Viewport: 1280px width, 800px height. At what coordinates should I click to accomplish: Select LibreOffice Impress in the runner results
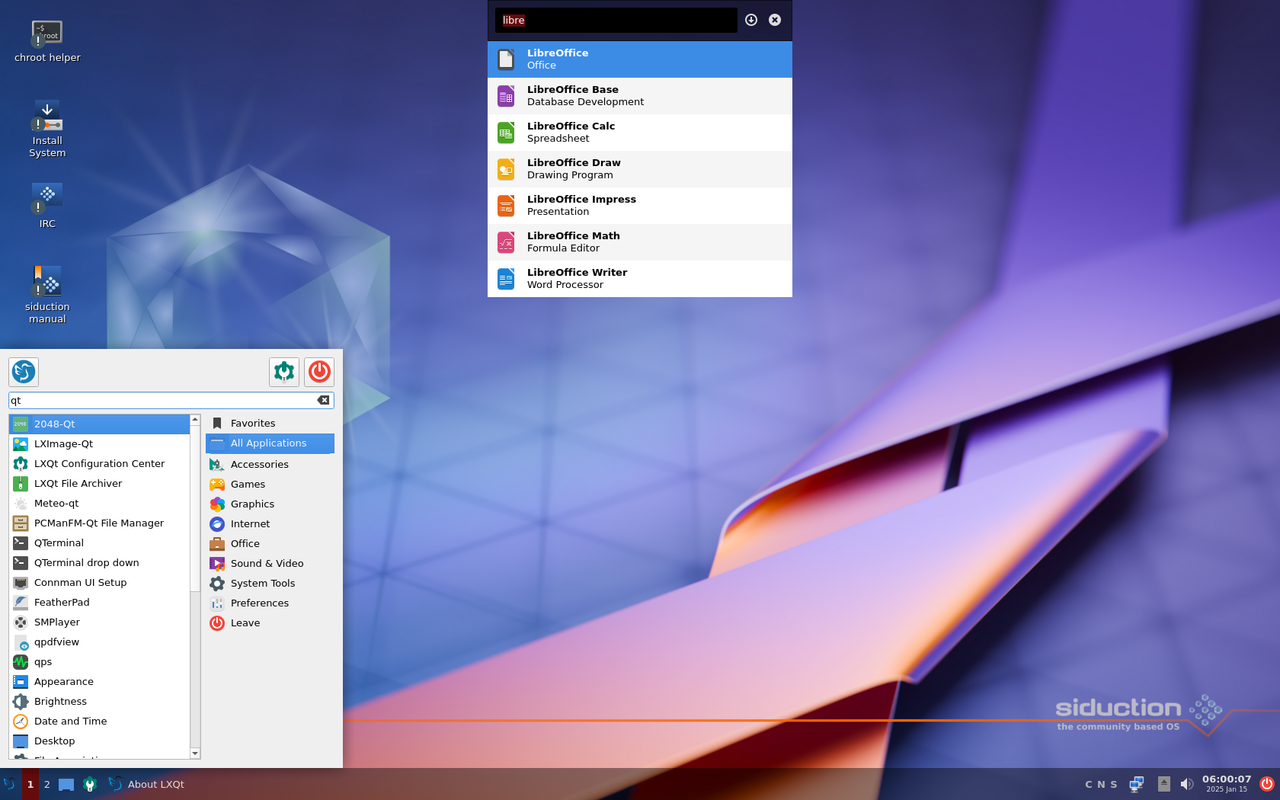coord(640,205)
